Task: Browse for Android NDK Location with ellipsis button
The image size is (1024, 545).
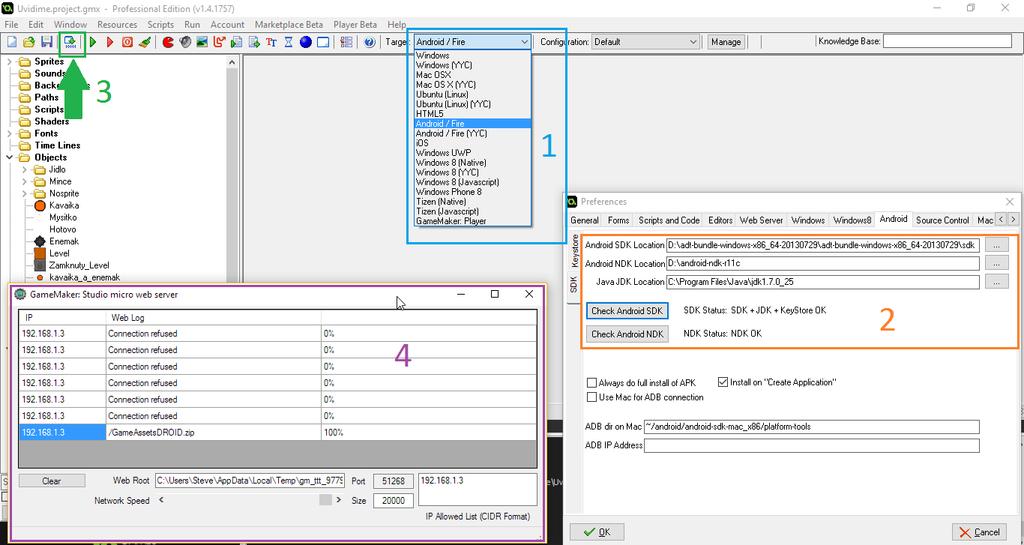Action: coord(997,264)
